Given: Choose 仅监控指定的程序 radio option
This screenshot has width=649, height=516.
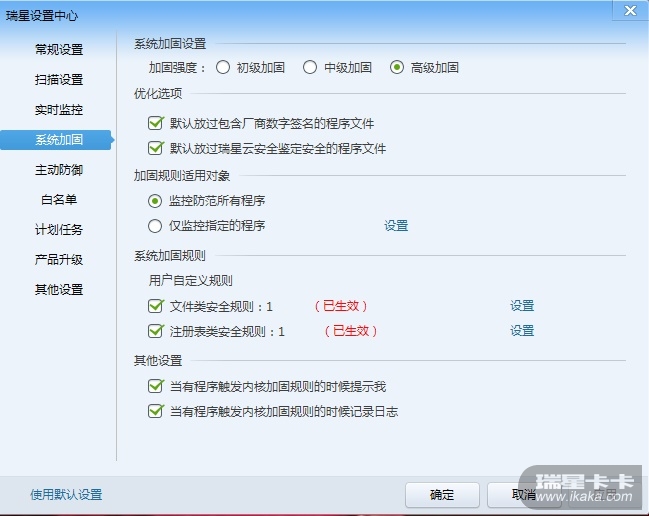Looking at the screenshot, I should (x=155, y=226).
